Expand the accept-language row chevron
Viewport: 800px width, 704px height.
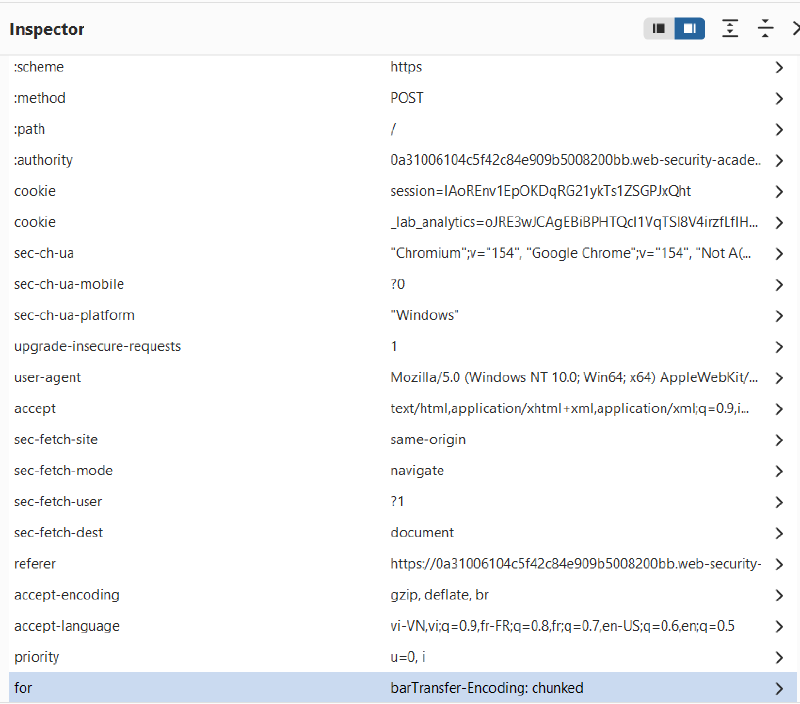pyautogui.click(x=779, y=627)
